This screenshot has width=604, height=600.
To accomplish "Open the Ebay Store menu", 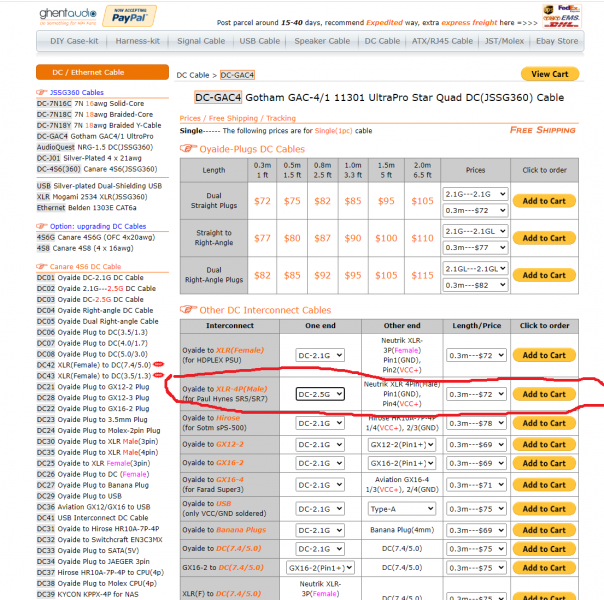I will coord(557,41).
